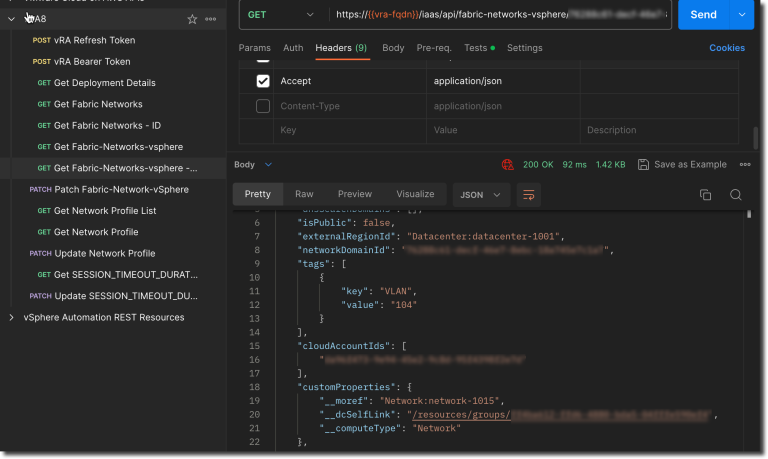Click the Send button
This screenshot has height=459, width=768.
coord(703,15)
